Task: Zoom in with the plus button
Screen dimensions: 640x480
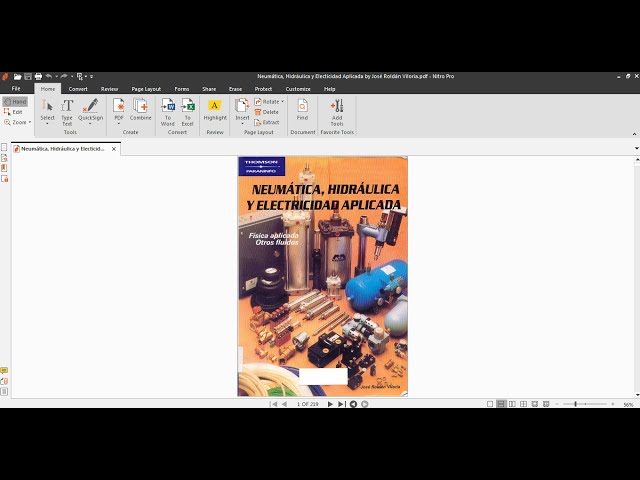Action: [x=613, y=404]
